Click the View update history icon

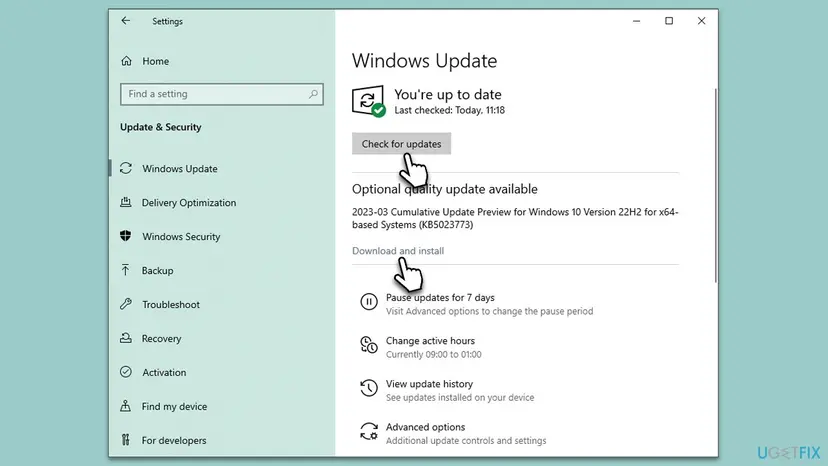(x=369, y=388)
